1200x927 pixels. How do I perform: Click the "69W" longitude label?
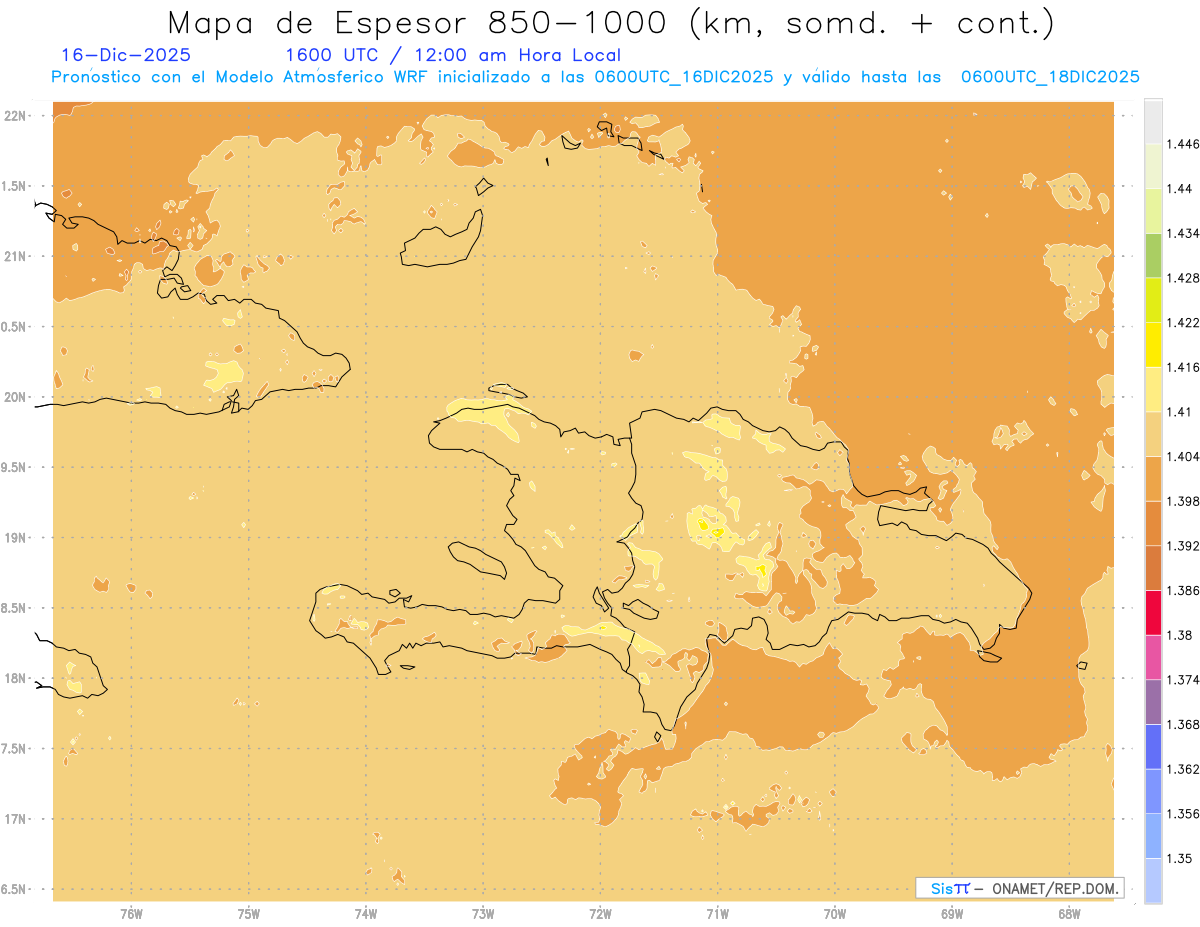tap(951, 914)
